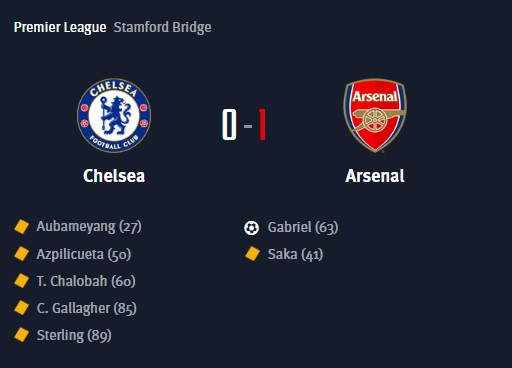Open the Arsenal team name

(375, 176)
